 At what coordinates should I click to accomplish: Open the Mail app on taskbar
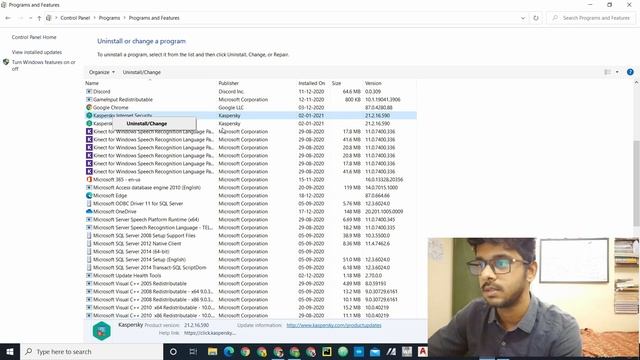(x=375, y=351)
